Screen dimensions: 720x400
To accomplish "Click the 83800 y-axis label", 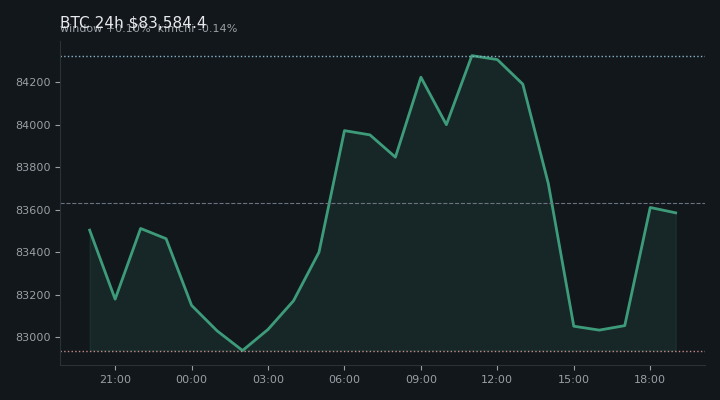I will pos(33,168).
